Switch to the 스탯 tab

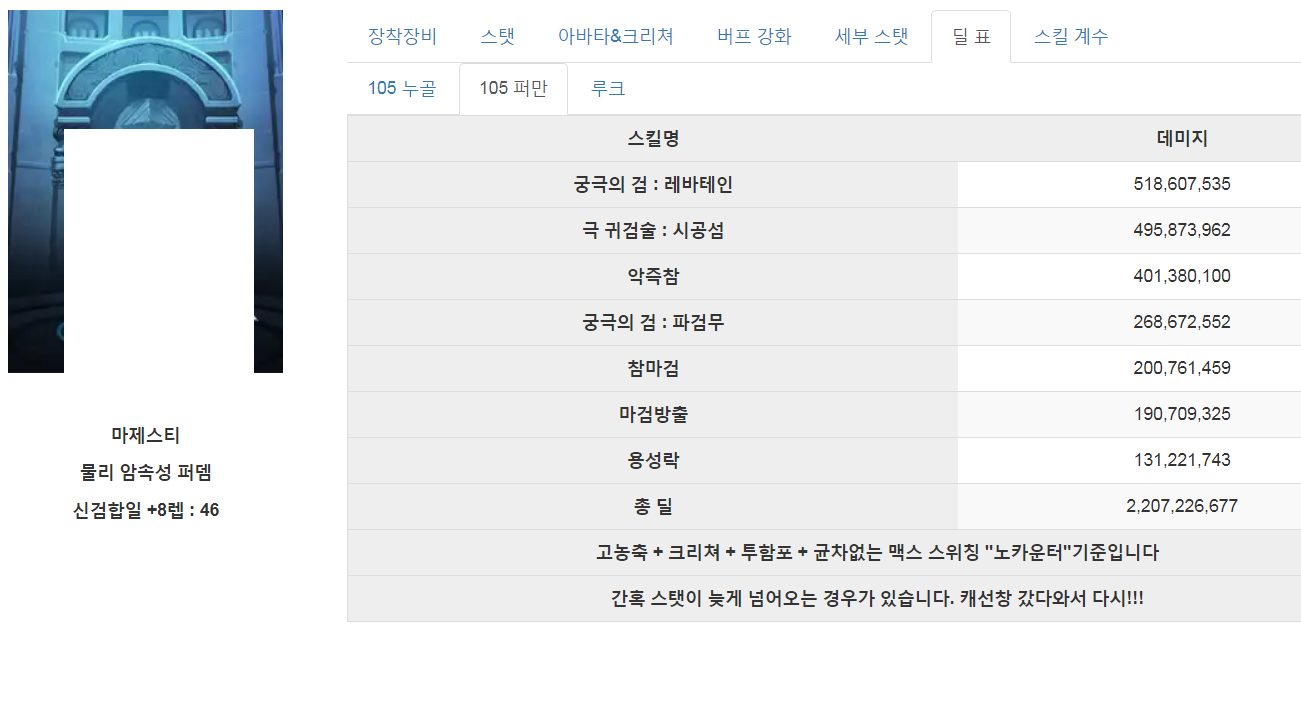coord(497,37)
